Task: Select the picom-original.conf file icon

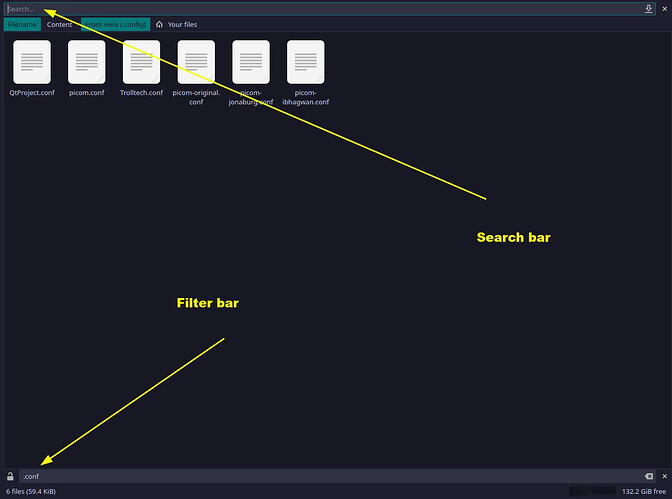Action: (196, 61)
